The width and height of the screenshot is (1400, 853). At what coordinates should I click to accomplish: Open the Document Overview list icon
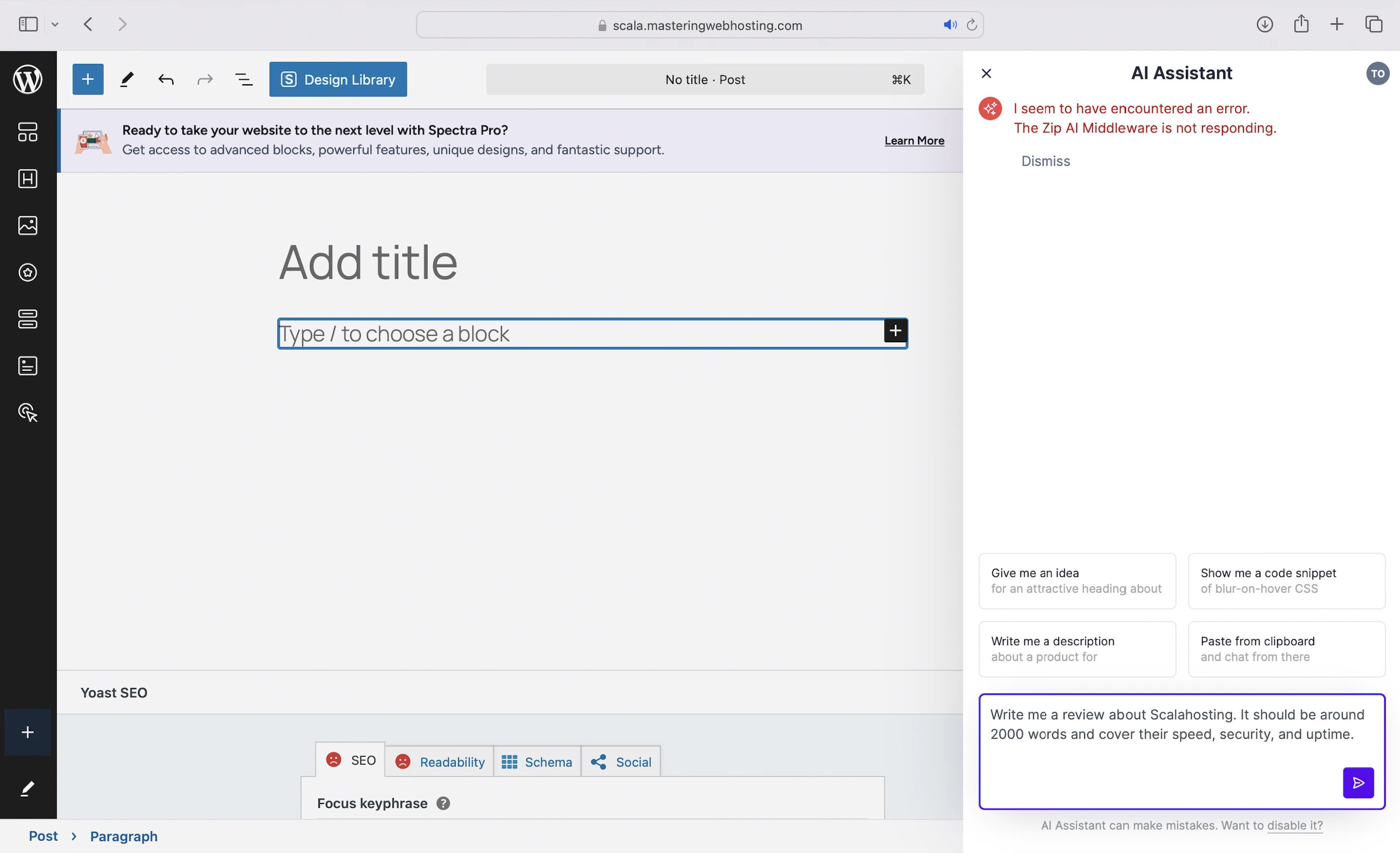click(244, 79)
